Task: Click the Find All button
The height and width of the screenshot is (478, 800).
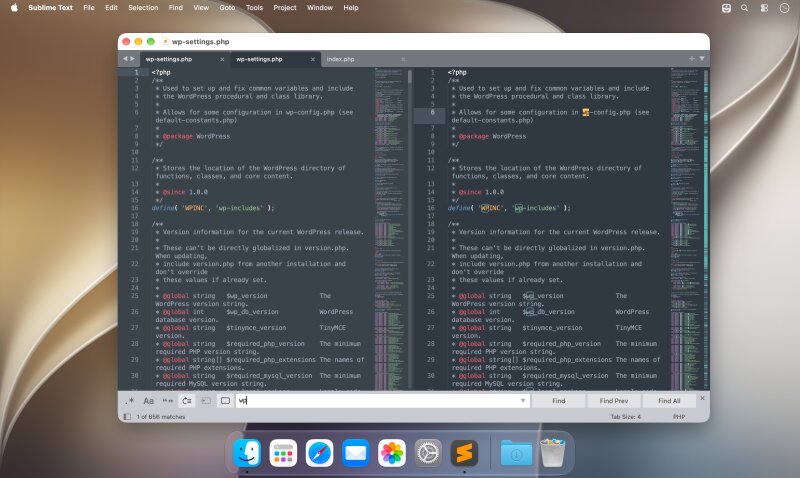Action: click(x=669, y=401)
